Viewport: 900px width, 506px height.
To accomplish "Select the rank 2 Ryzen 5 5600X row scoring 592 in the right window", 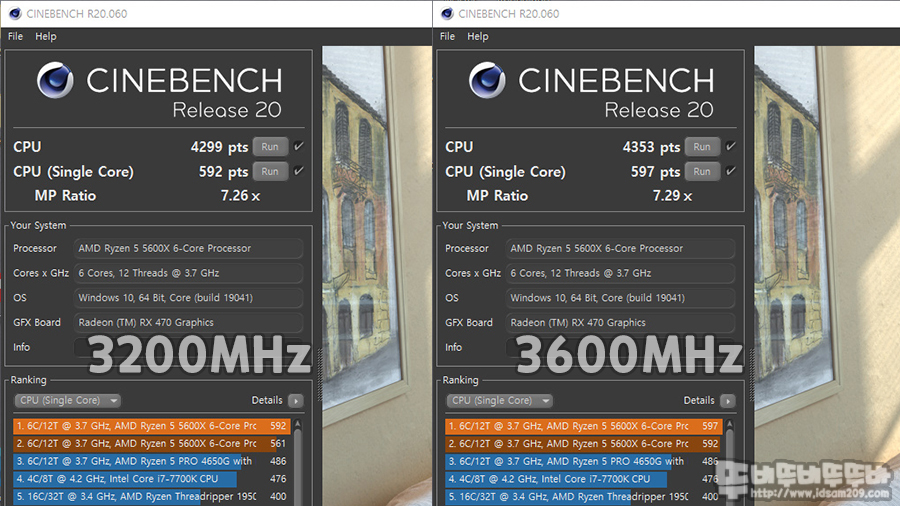I will pyautogui.click(x=584, y=443).
